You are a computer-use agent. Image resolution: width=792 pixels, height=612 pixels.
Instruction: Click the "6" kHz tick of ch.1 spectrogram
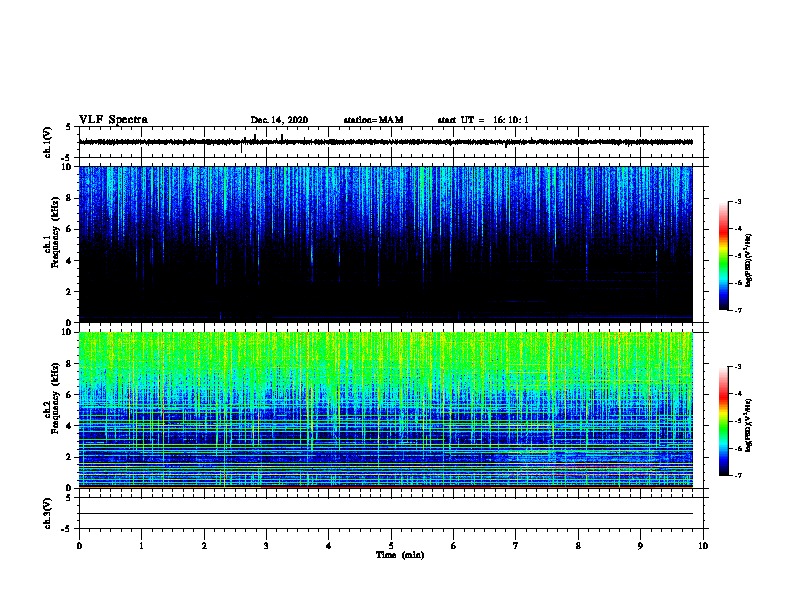coord(70,229)
